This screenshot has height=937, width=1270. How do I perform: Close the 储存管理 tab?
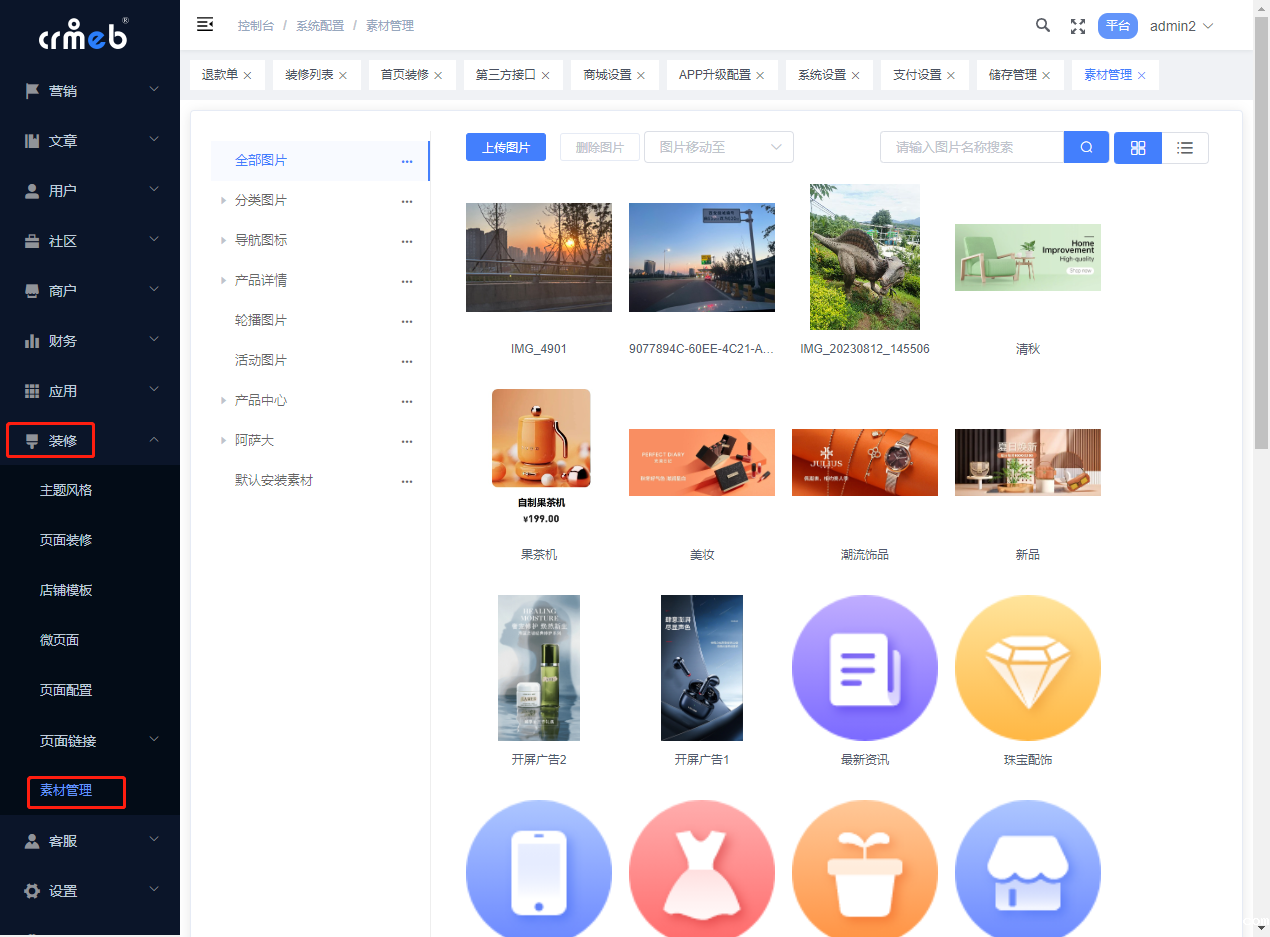tap(1046, 76)
